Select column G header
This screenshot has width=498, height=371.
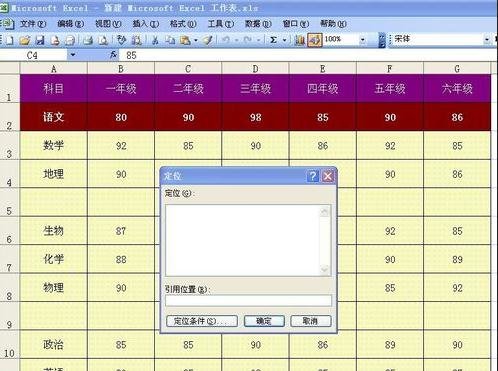(x=457, y=69)
